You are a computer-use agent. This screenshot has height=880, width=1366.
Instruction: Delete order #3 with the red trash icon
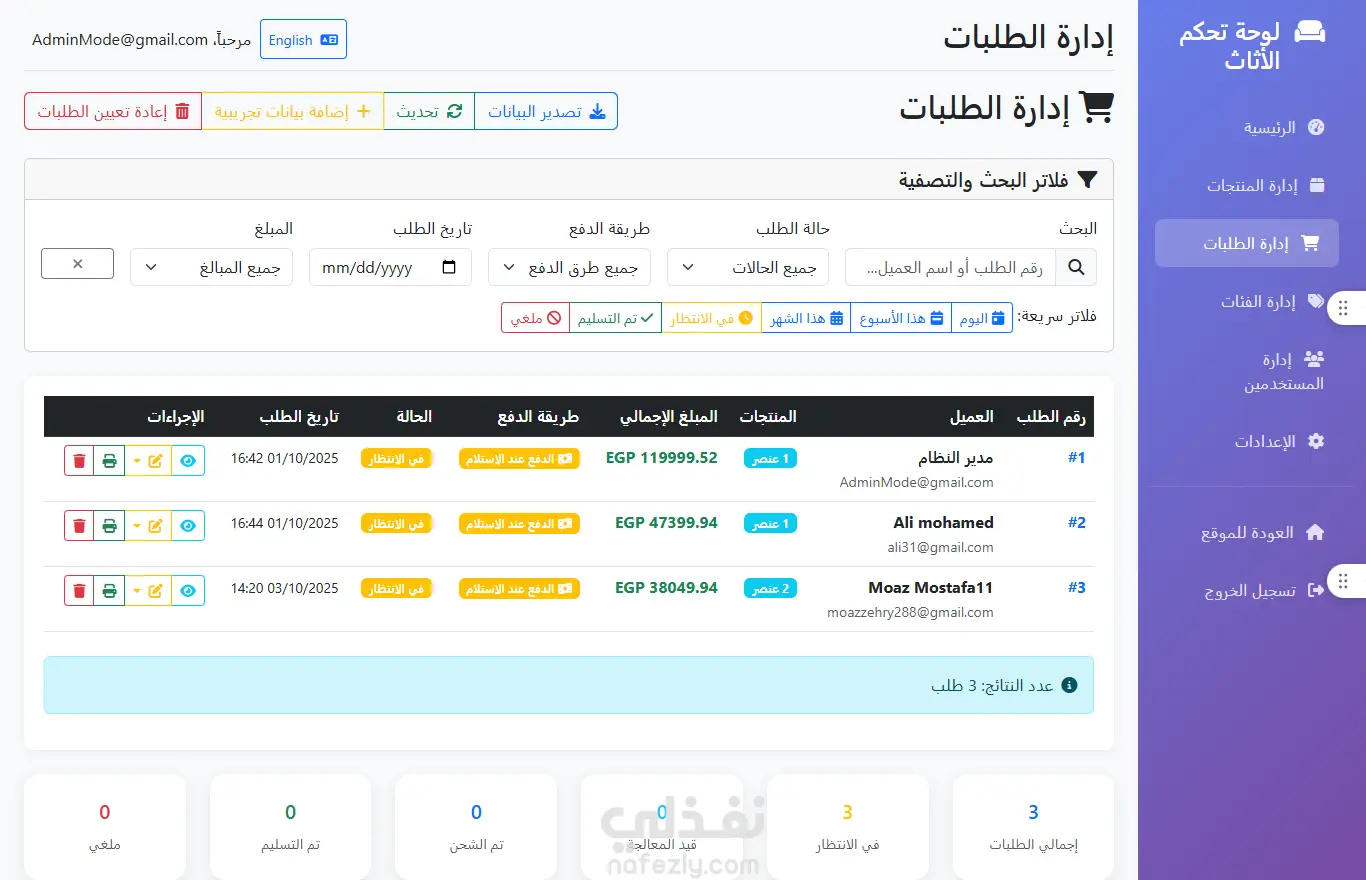click(79, 591)
